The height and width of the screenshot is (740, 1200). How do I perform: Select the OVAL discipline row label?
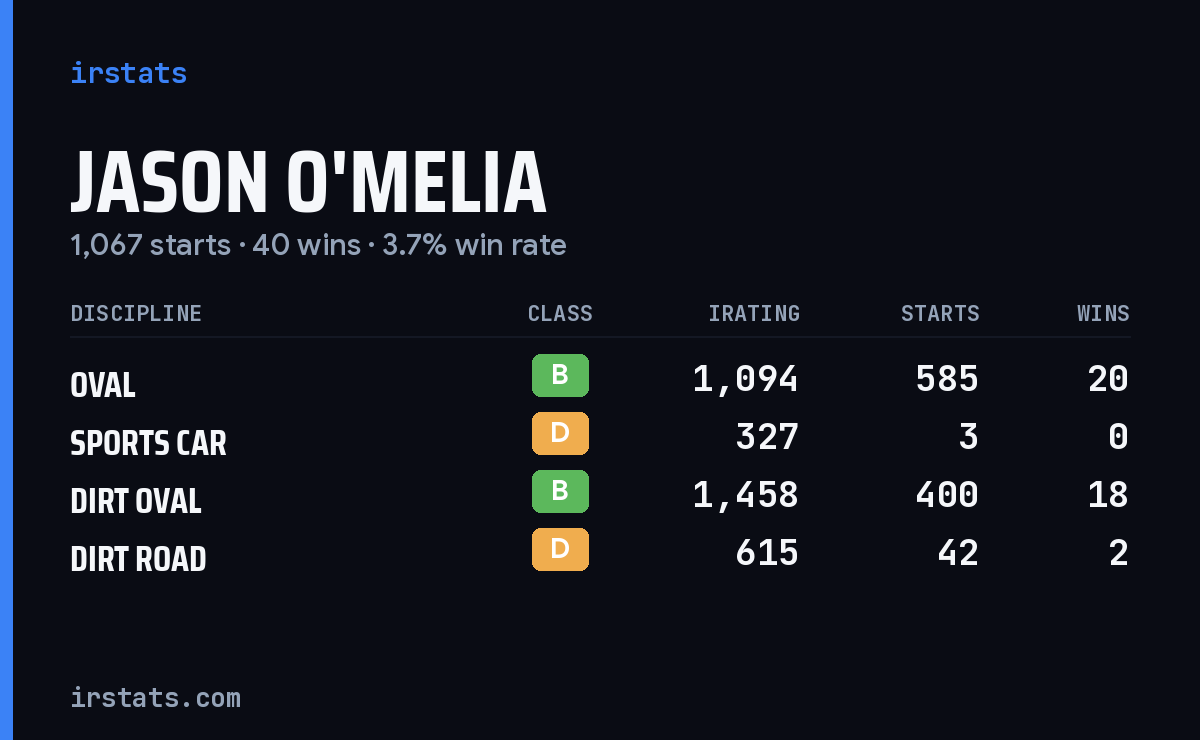(x=103, y=385)
